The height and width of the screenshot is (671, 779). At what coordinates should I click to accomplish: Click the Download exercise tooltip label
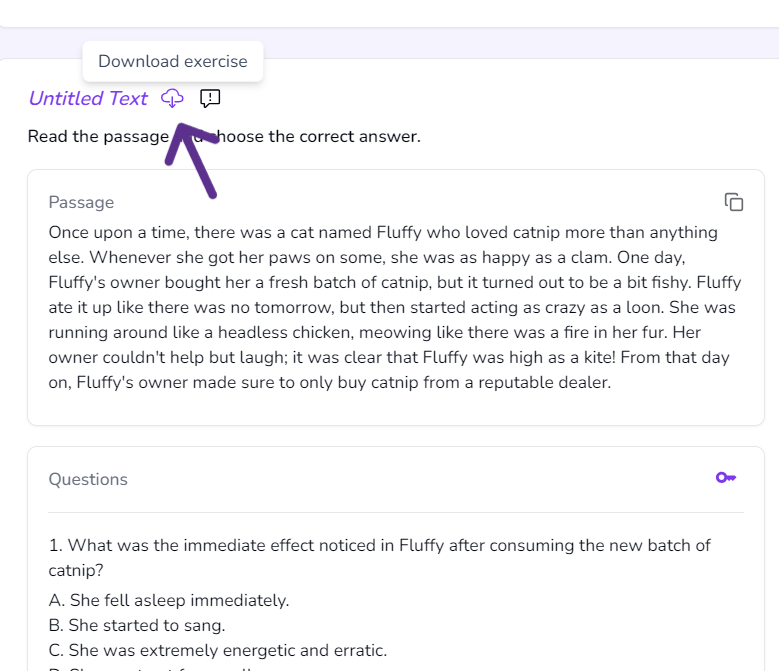click(x=173, y=61)
